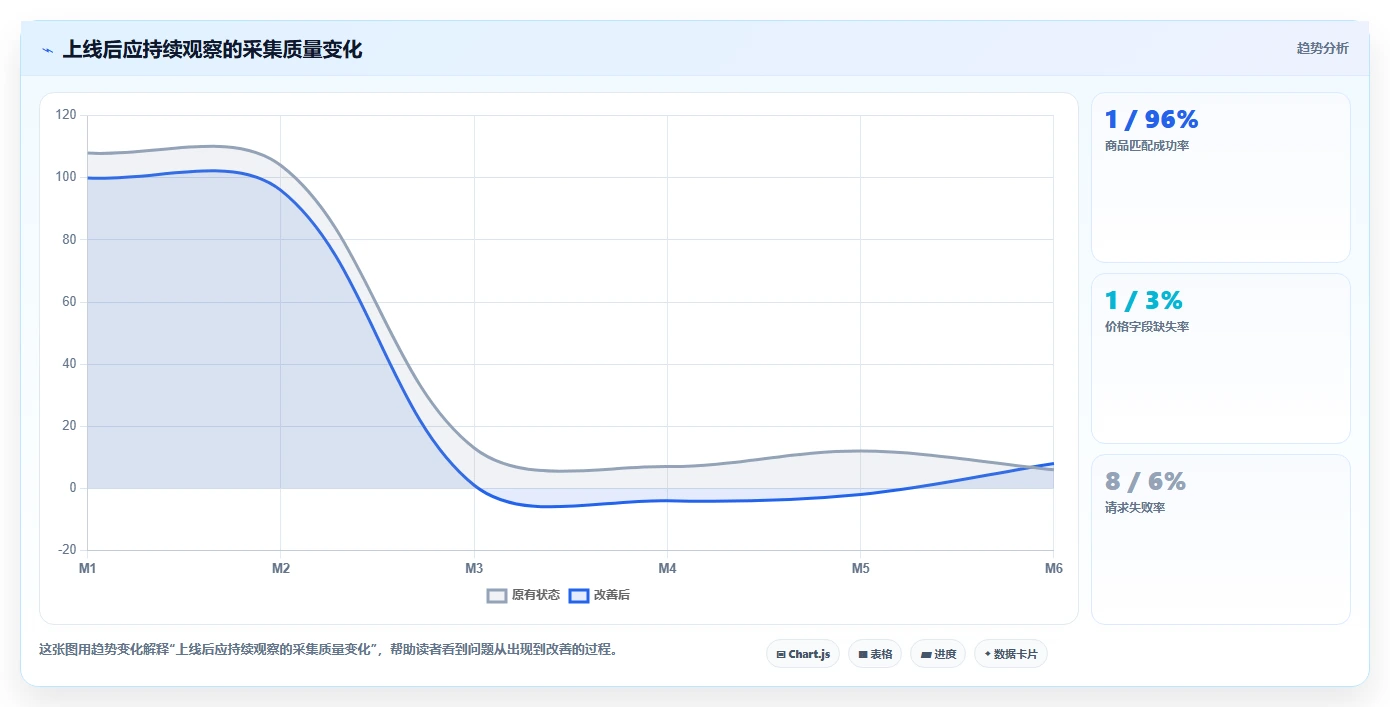Click the 120 y-axis value
The image size is (1390, 707).
coord(66,115)
